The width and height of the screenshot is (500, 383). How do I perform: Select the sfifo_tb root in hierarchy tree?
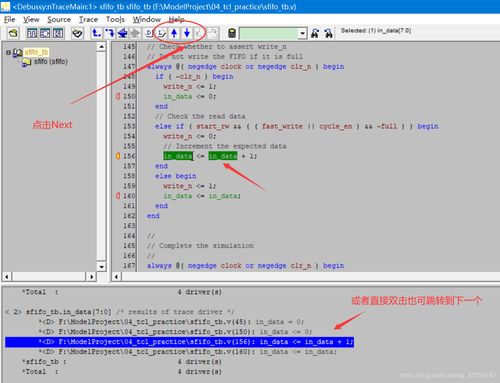click(x=37, y=52)
